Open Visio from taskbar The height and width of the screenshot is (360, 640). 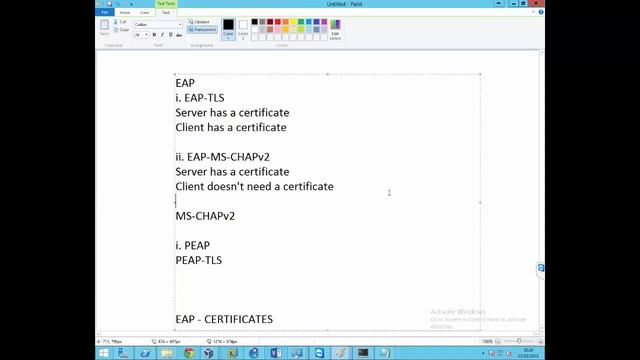[x=276, y=353]
